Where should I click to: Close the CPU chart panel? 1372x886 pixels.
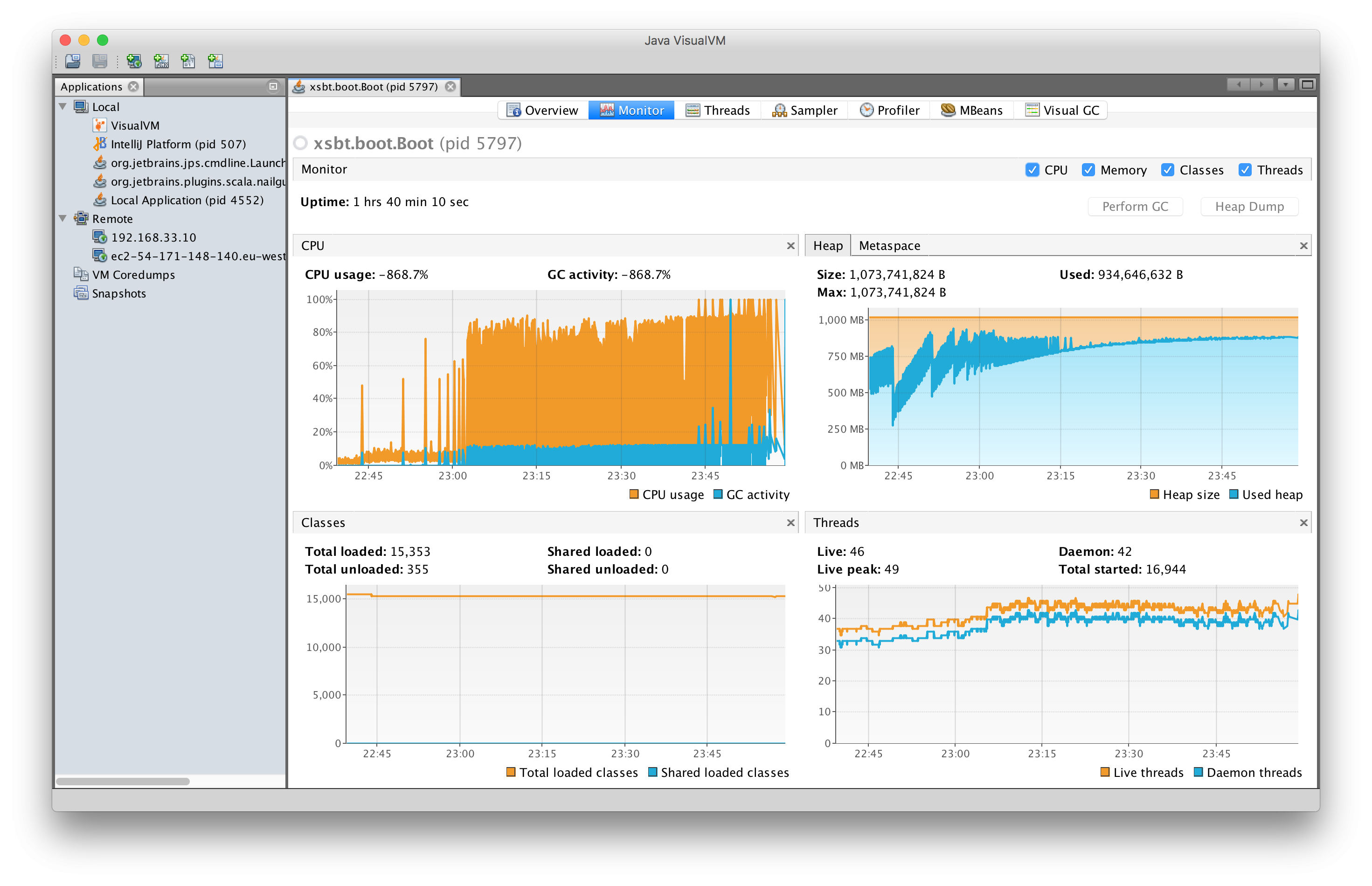tap(791, 246)
